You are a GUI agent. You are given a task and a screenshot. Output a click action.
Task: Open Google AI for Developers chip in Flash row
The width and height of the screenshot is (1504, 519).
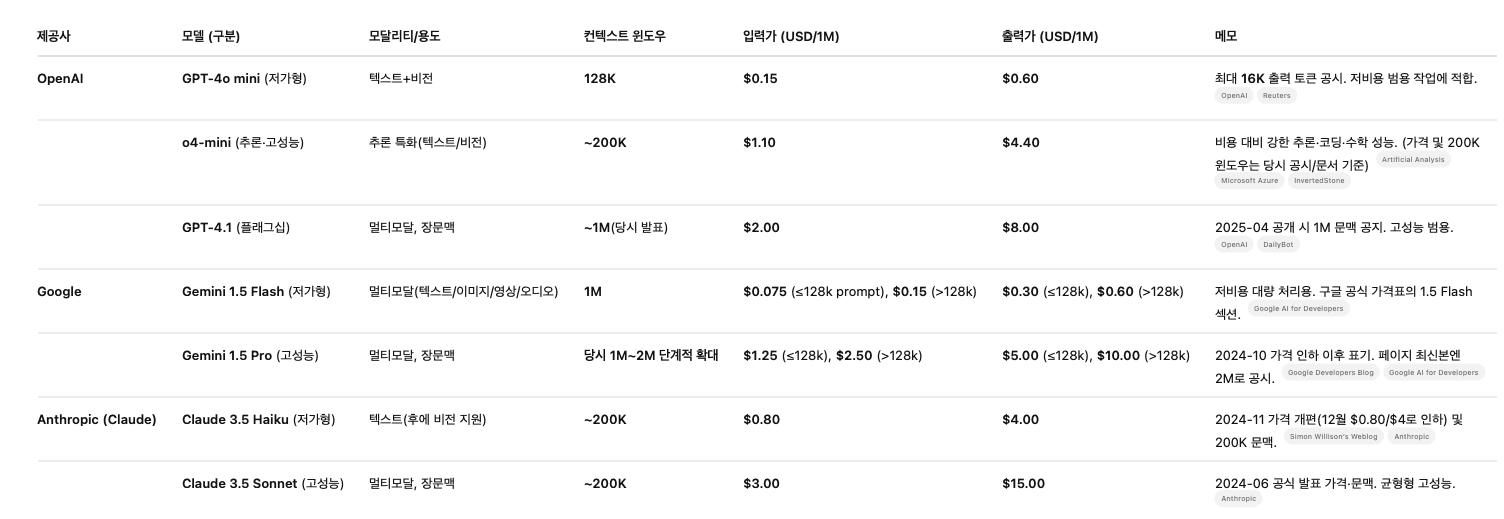point(1298,309)
